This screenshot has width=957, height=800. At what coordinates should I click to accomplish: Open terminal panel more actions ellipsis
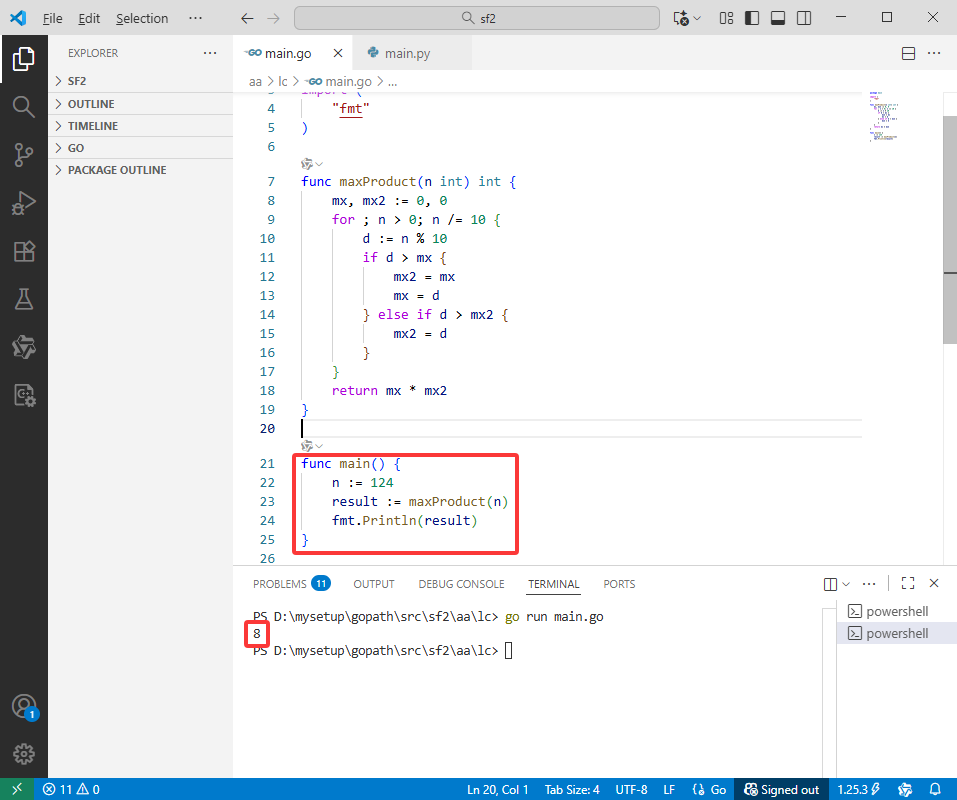coord(869,584)
